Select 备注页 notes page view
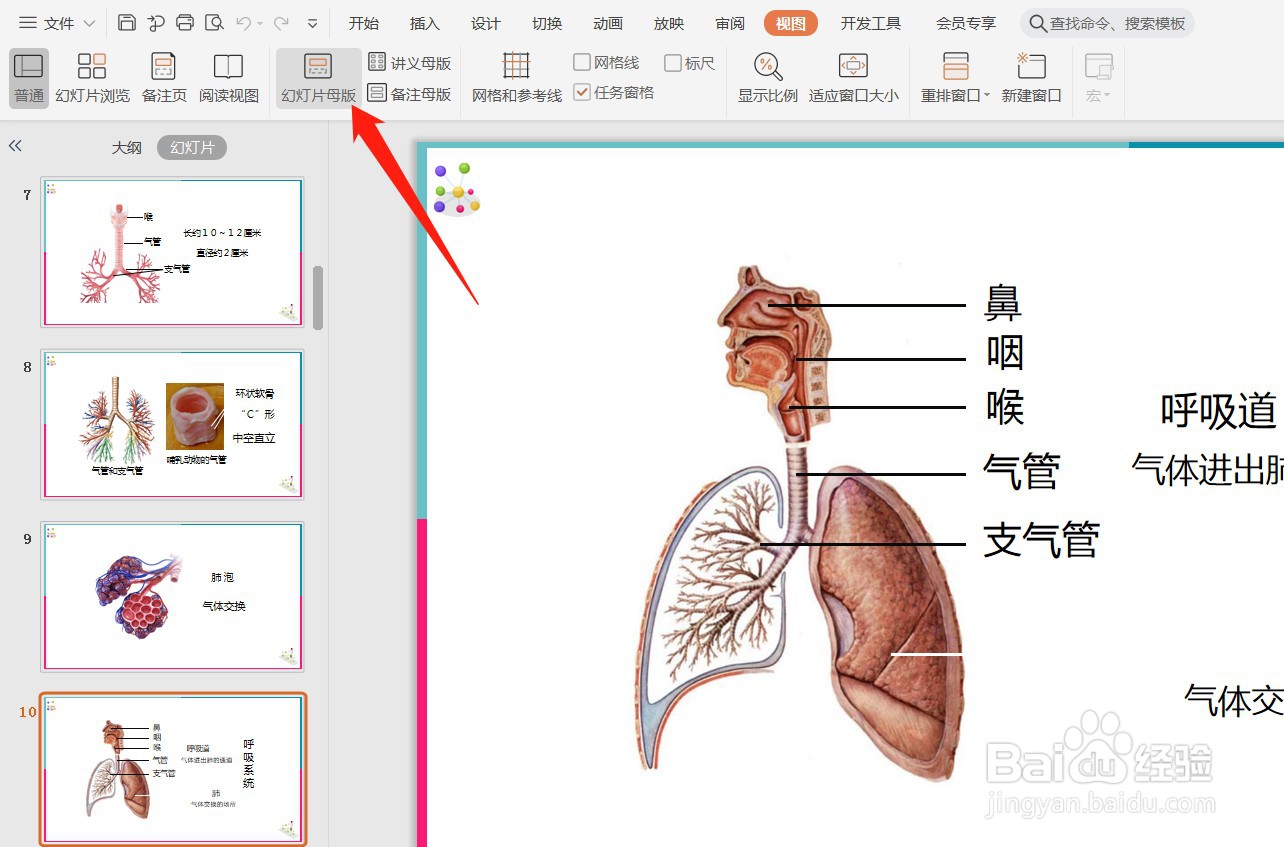 (163, 79)
